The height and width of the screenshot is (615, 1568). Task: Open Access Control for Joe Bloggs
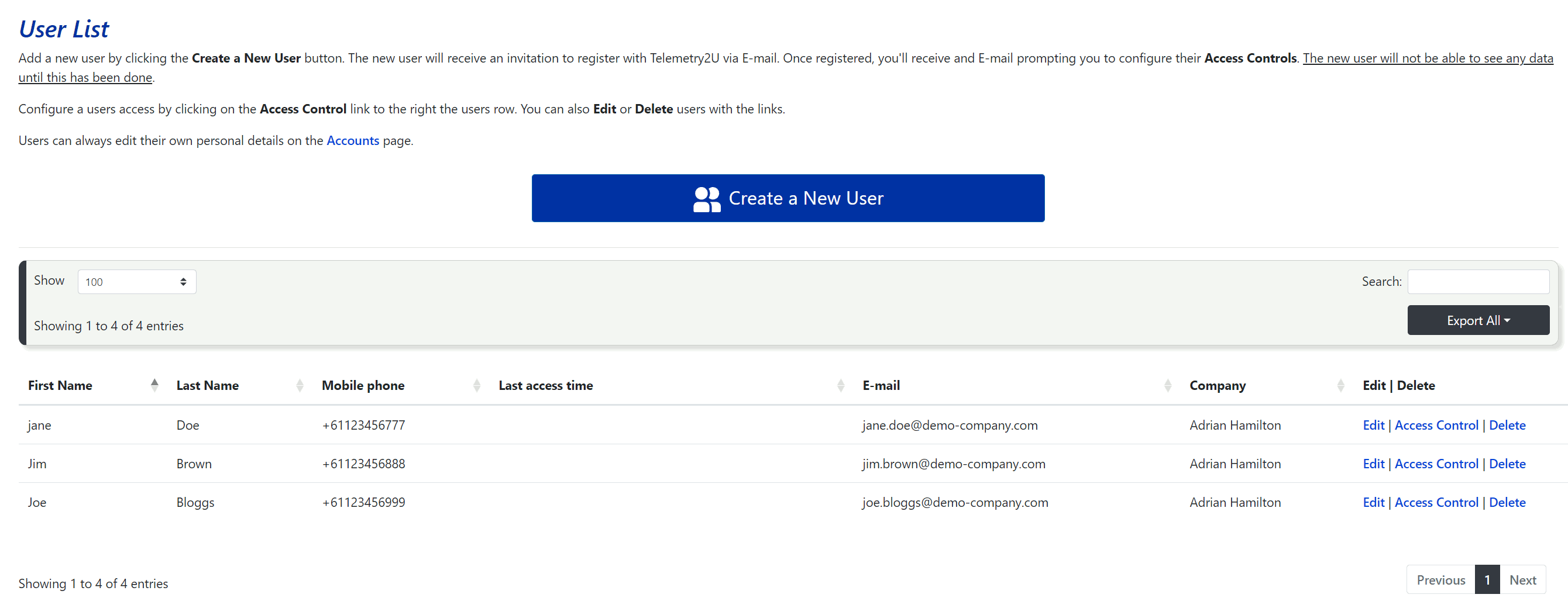(1436, 502)
